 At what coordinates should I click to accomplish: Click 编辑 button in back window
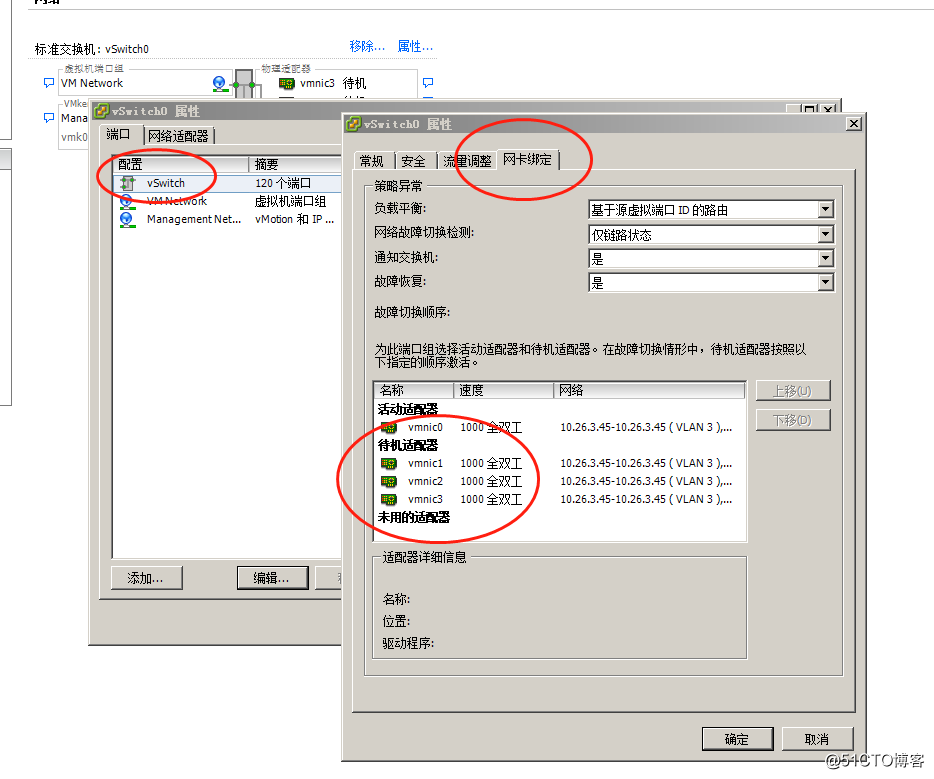click(x=272, y=578)
